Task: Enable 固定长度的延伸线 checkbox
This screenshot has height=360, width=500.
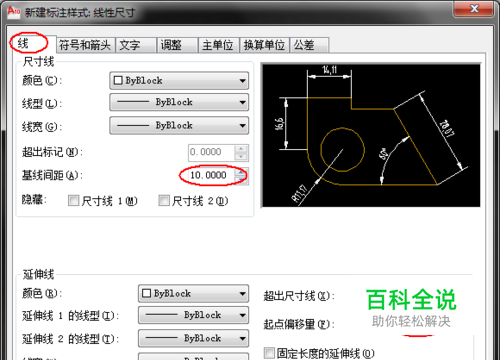Action: pos(269,353)
